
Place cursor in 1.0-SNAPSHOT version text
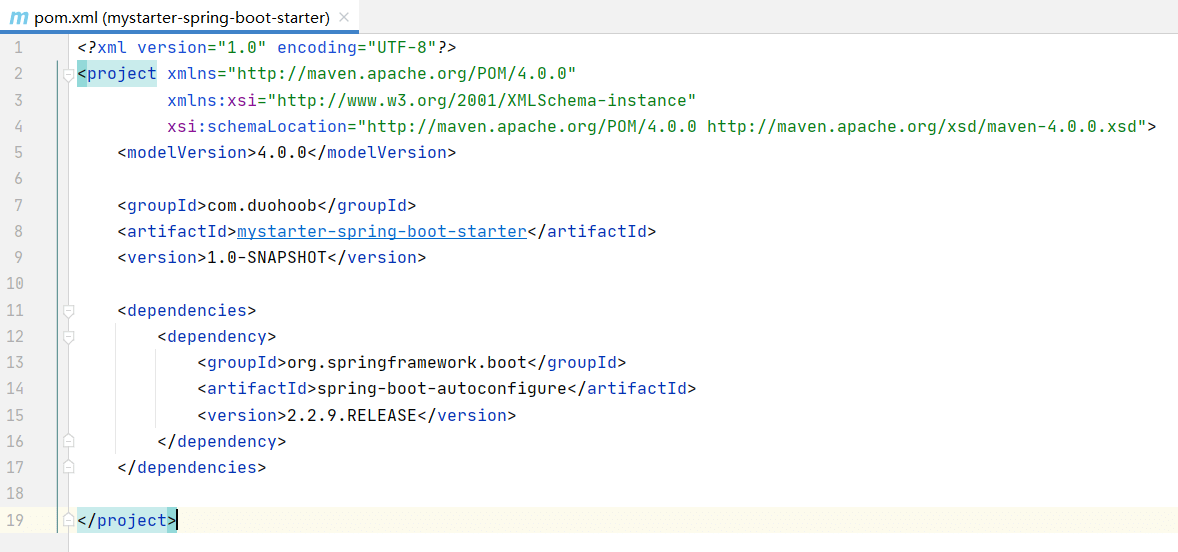266,257
